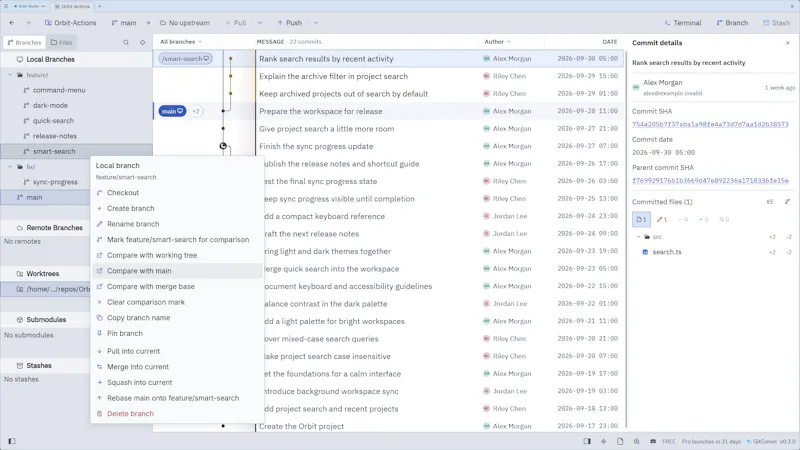
Task: Filter committed files by renamed (arrows 0)
Action: (724, 219)
